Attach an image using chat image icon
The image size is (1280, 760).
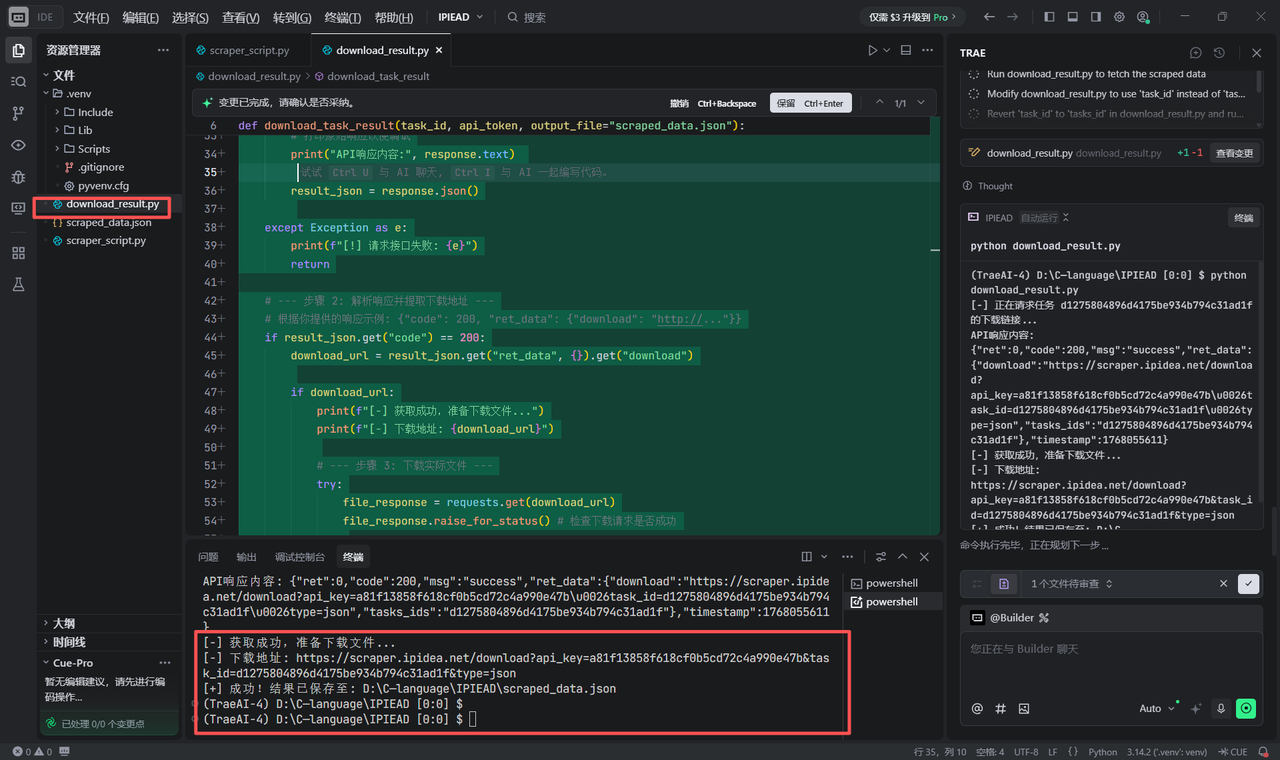coord(1023,709)
